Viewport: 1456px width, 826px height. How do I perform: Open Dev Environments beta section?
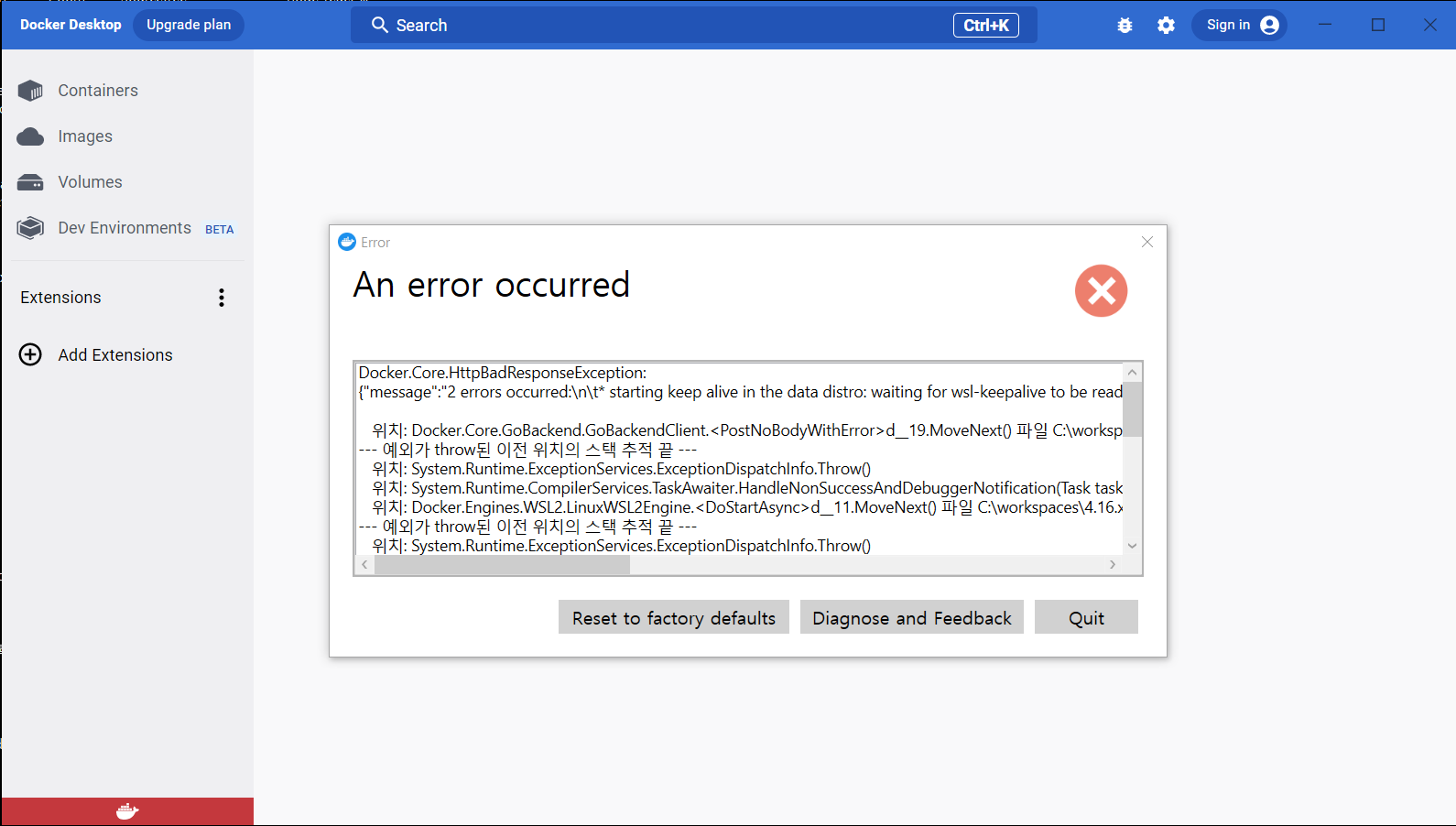126,228
